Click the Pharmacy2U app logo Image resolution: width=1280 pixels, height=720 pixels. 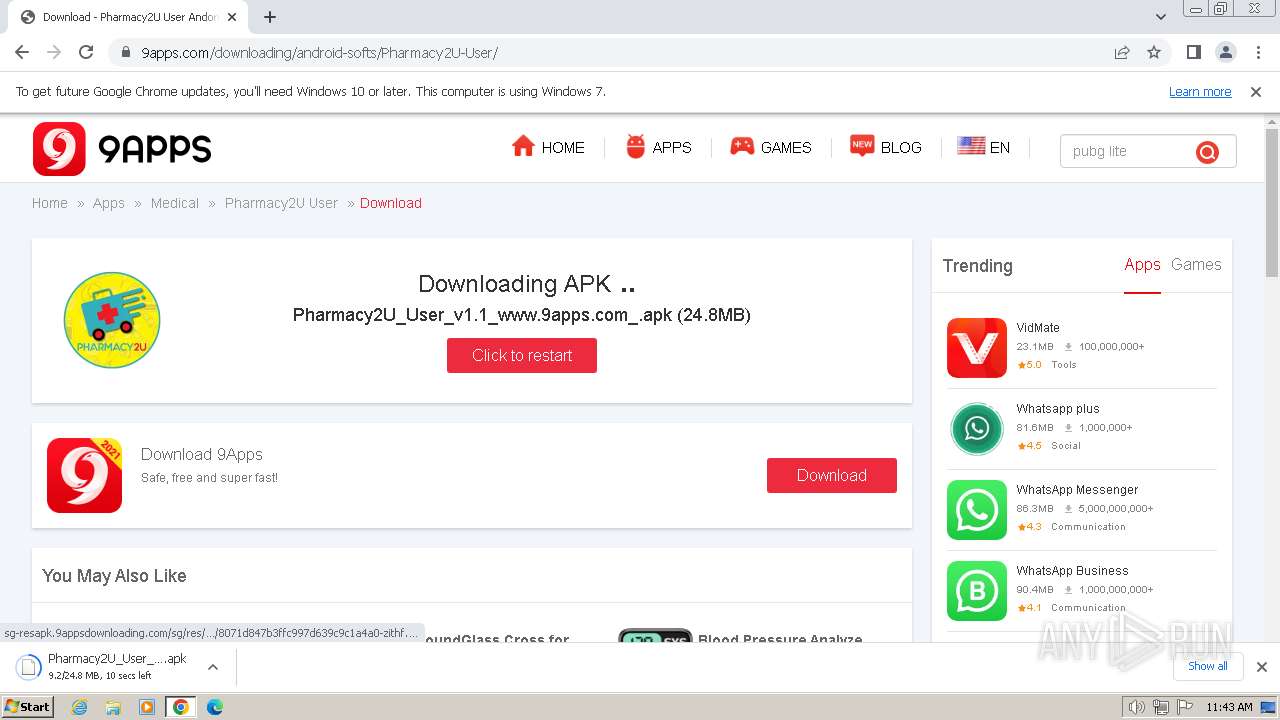[112, 320]
